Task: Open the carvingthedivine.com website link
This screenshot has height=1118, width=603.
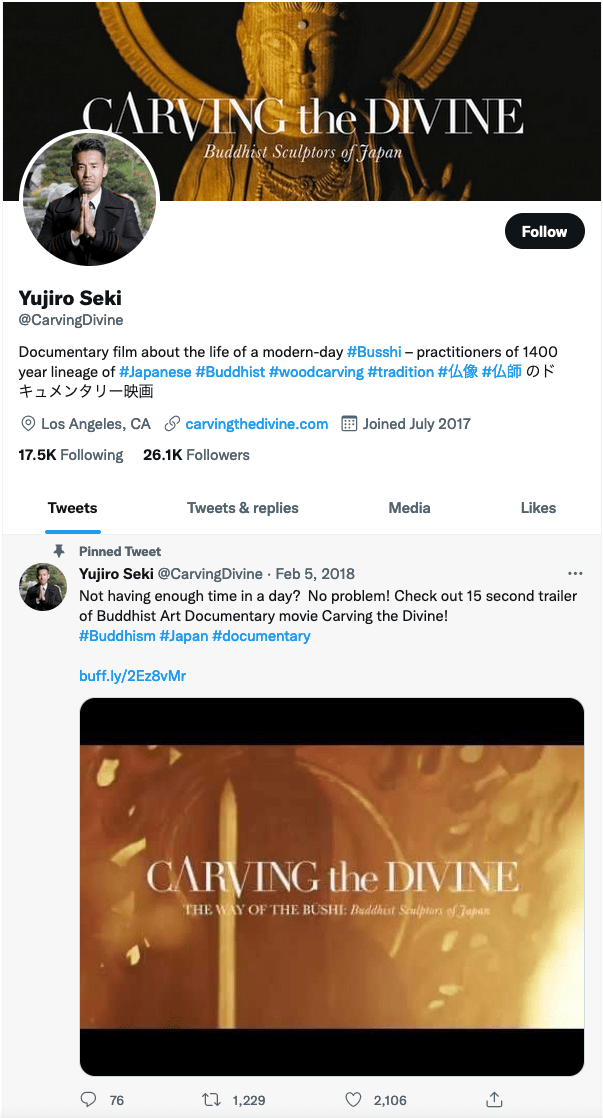Action: click(x=256, y=424)
